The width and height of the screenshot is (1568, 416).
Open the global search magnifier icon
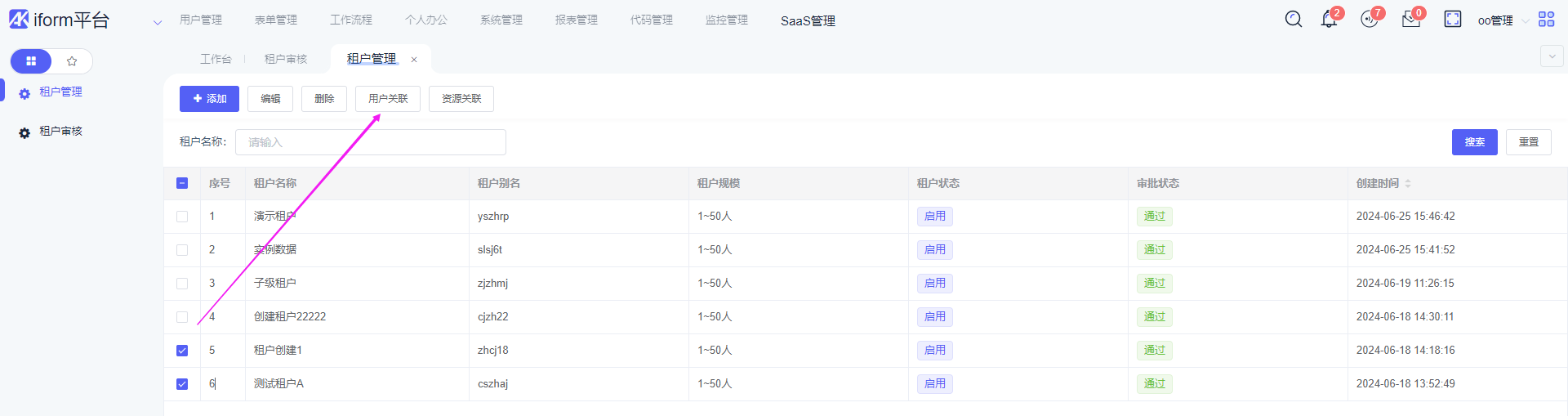(1293, 20)
